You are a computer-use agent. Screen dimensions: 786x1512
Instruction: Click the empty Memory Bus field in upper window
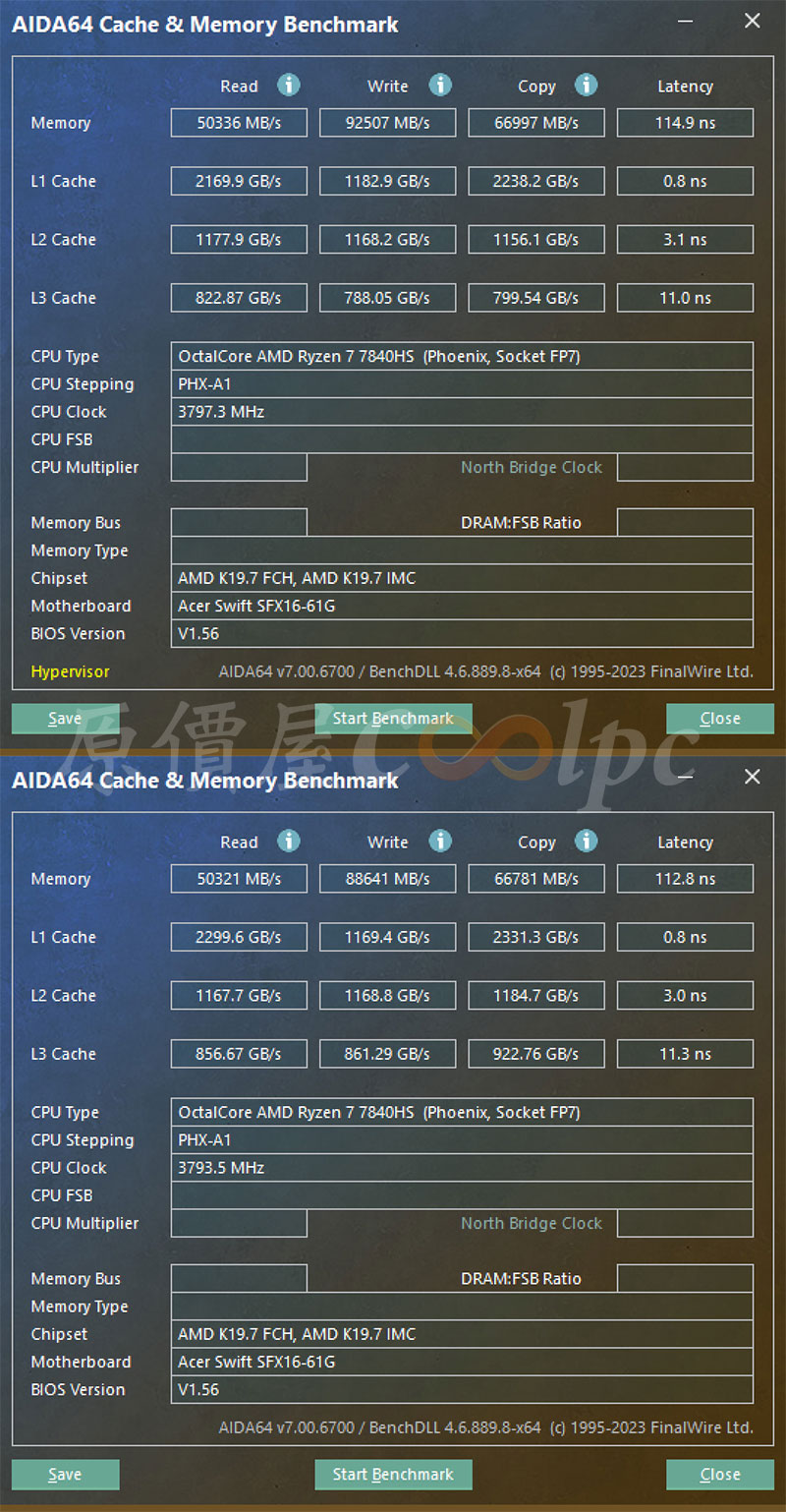[239, 522]
